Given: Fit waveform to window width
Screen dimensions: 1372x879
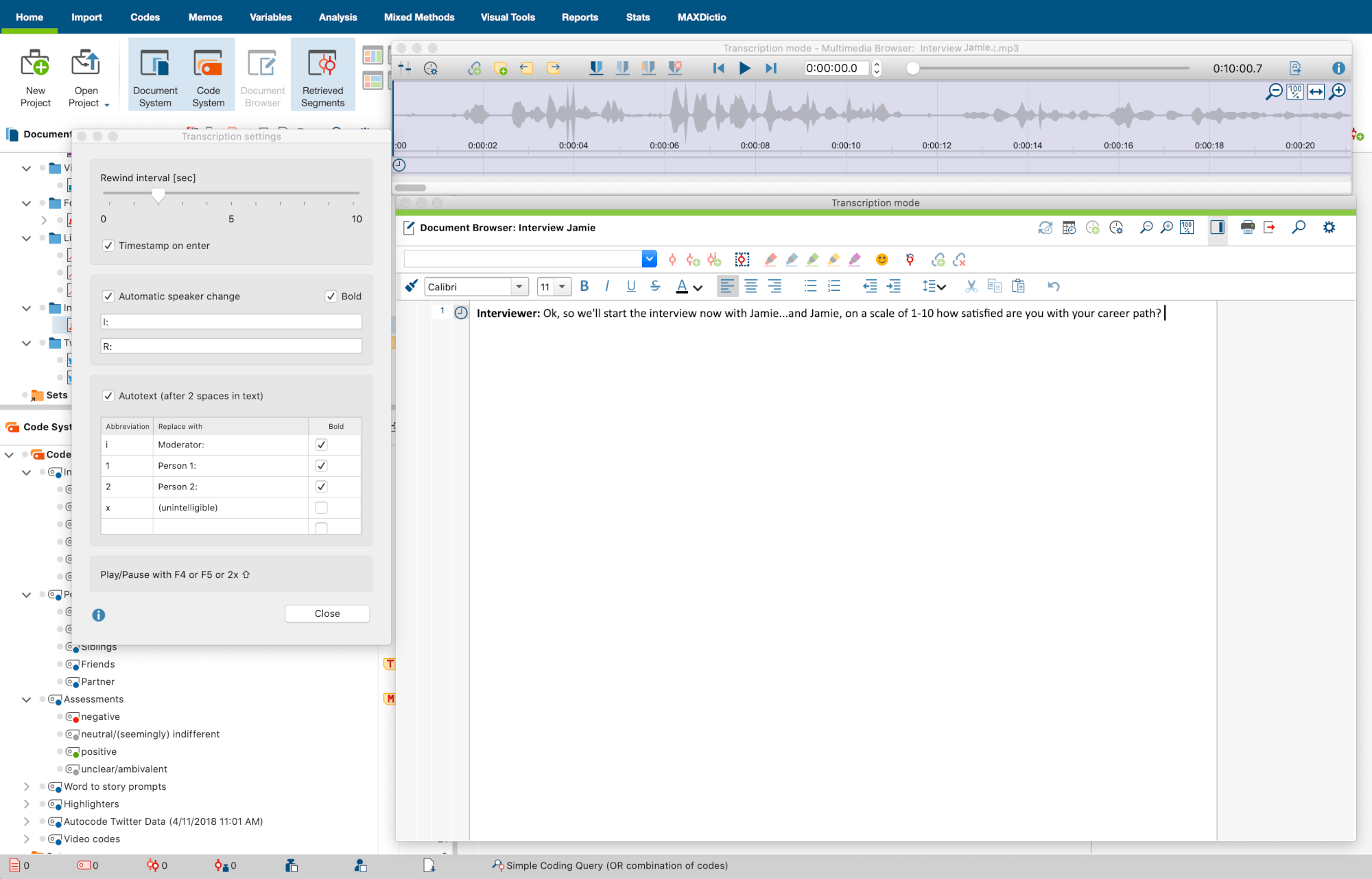Looking at the screenshot, I should 1316,91.
